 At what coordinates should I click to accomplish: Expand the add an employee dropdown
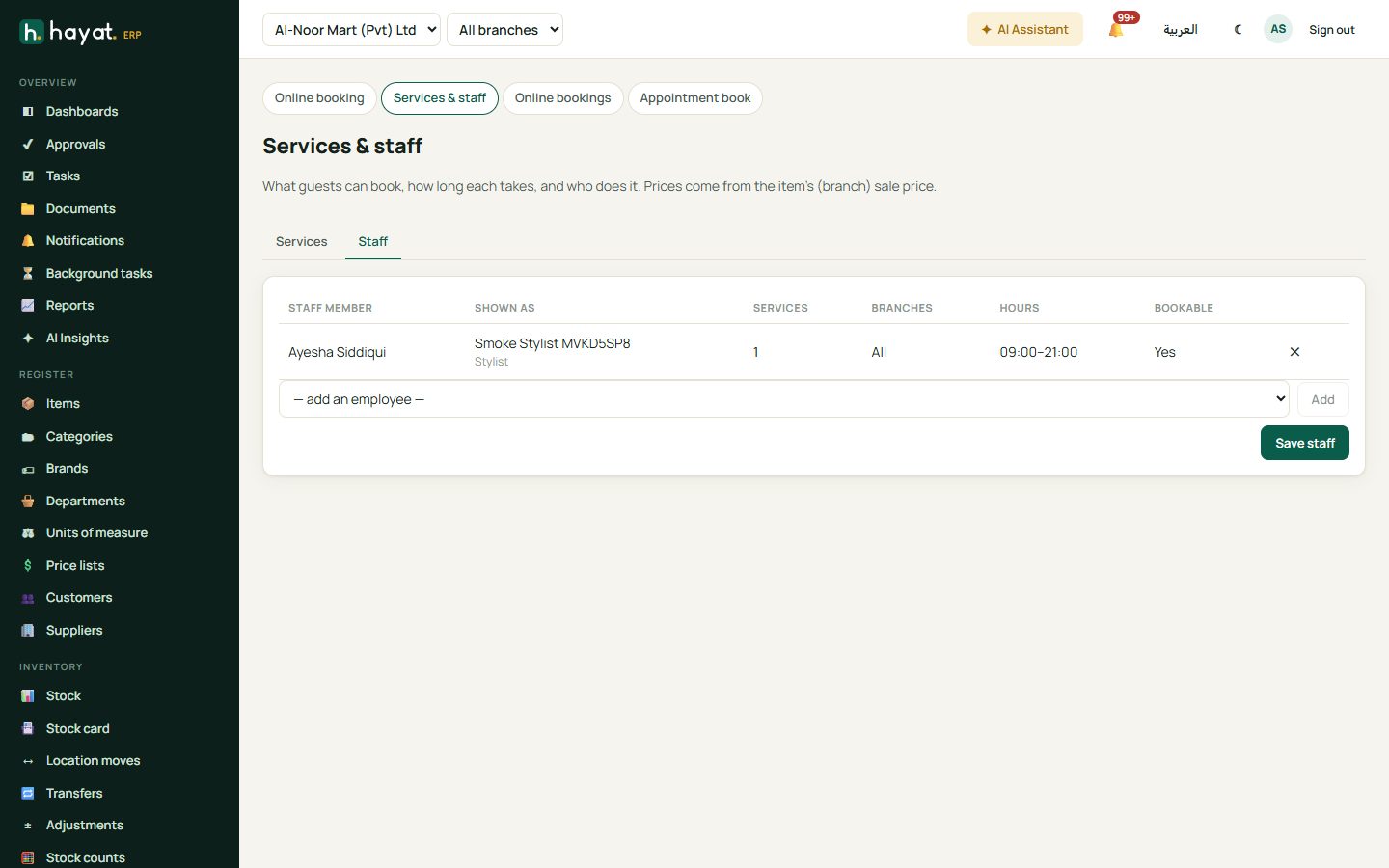pyautogui.click(x=784, y=399)
